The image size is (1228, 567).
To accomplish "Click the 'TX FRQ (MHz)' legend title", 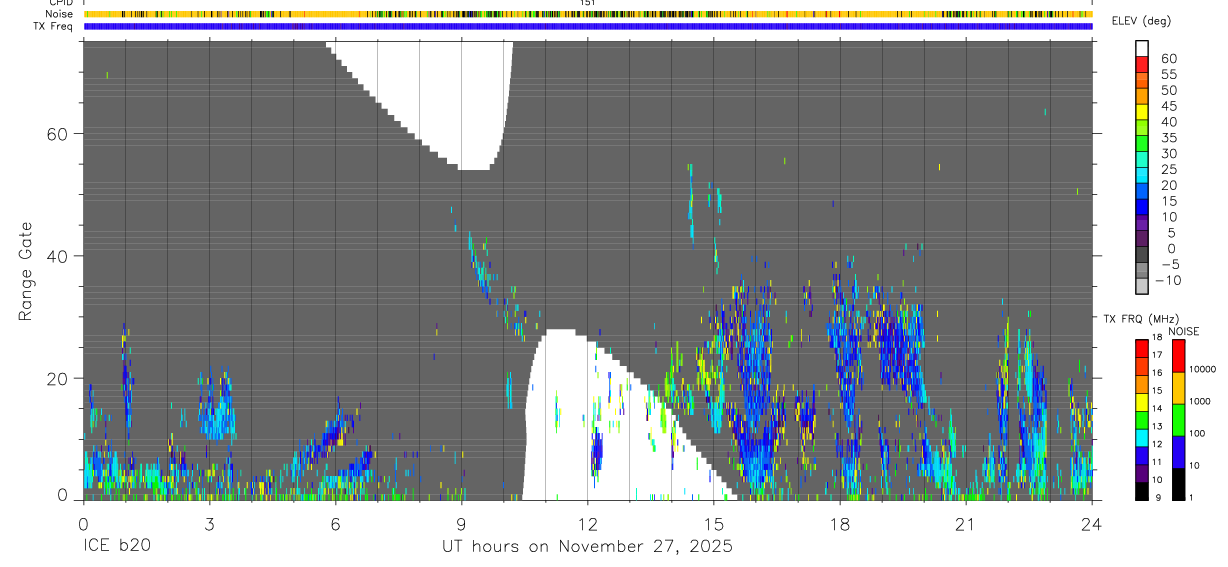I will click(1141, 318).
